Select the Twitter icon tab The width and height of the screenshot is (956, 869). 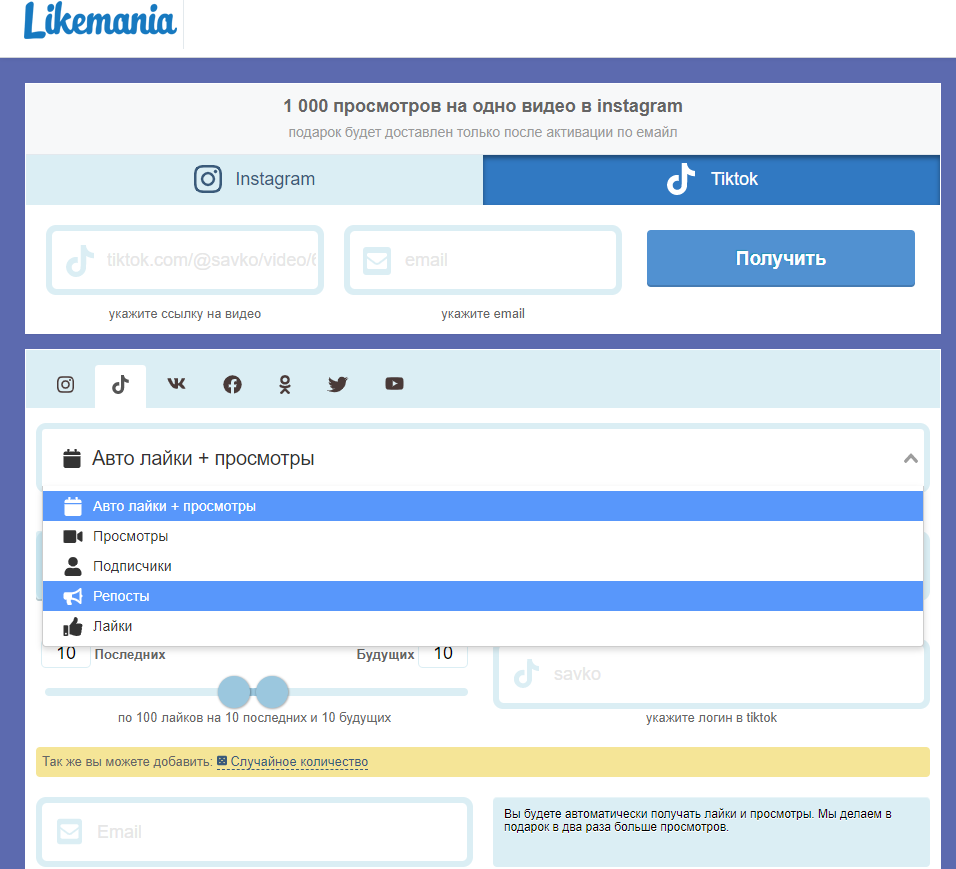pos(338,384)
